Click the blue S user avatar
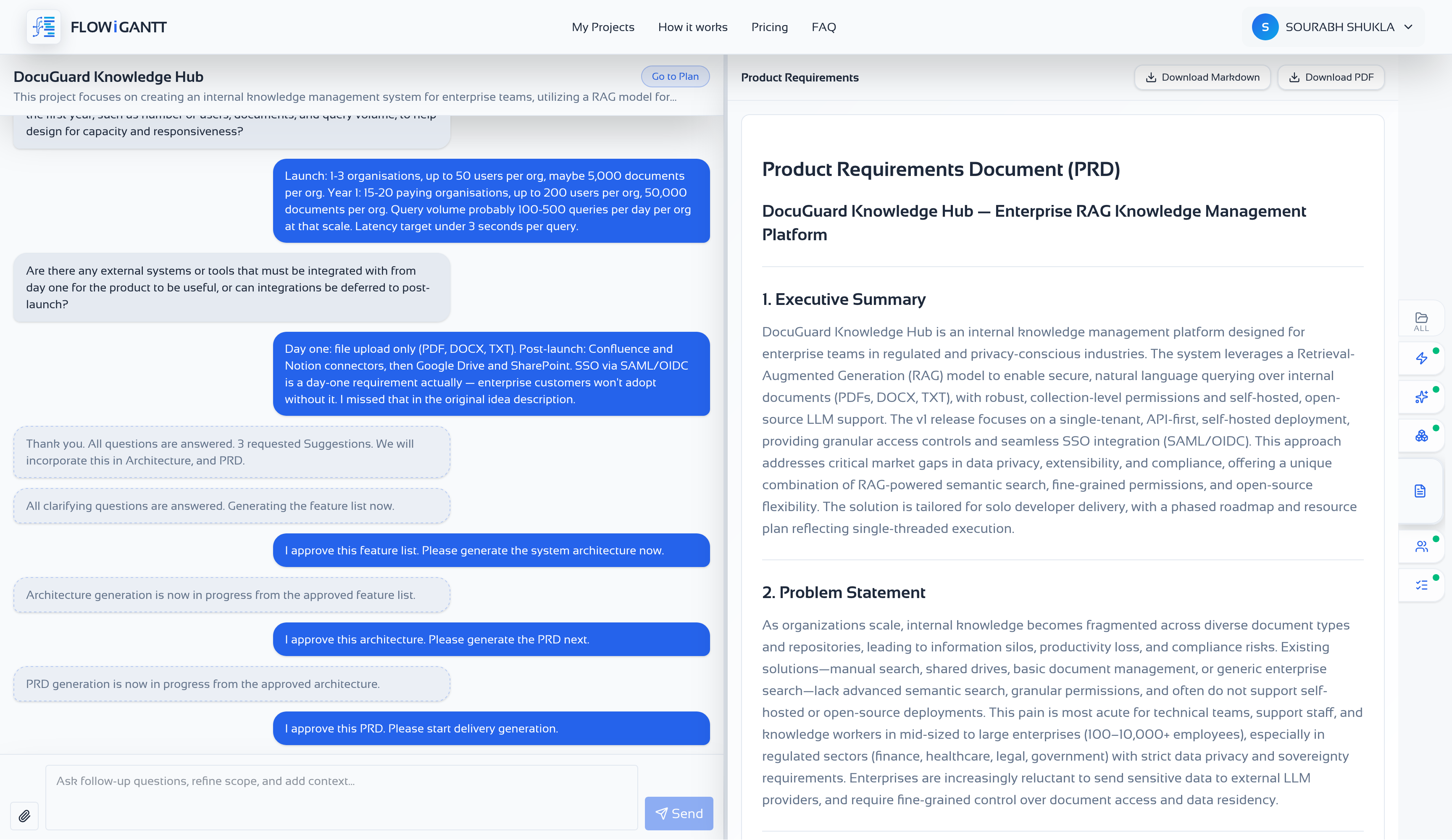Viewport: 1452px width, 840px height. 1265,27
